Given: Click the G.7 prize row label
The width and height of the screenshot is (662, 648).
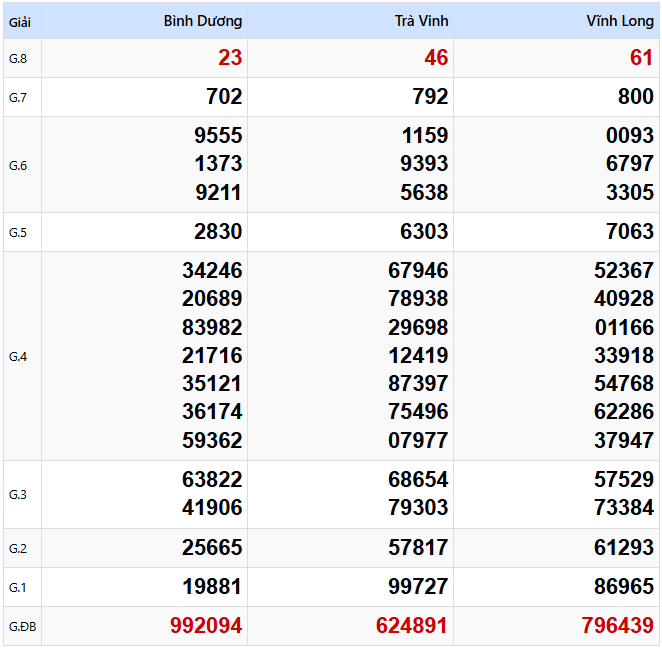Looking at the screenshot, I should (x=18, y=97).
